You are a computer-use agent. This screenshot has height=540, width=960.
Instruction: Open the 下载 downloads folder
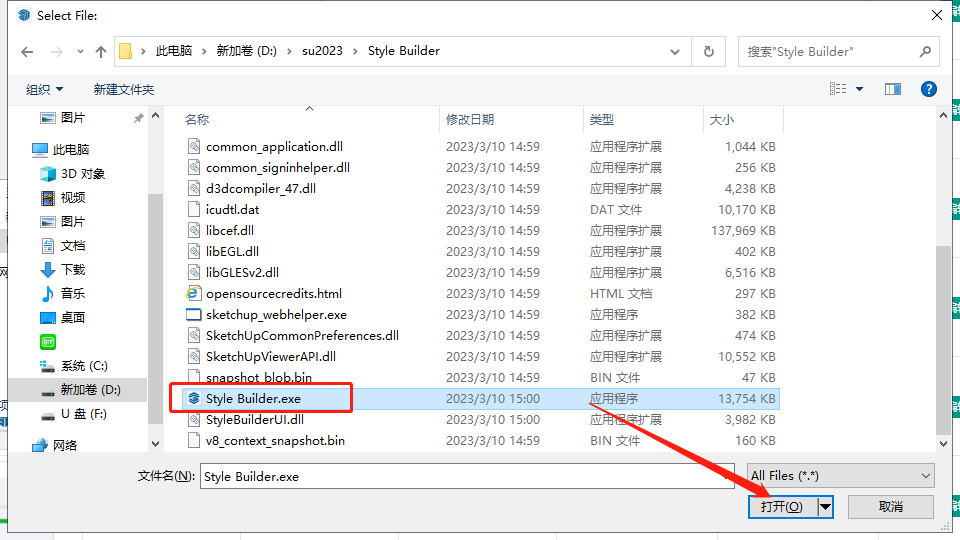point(72,269)
